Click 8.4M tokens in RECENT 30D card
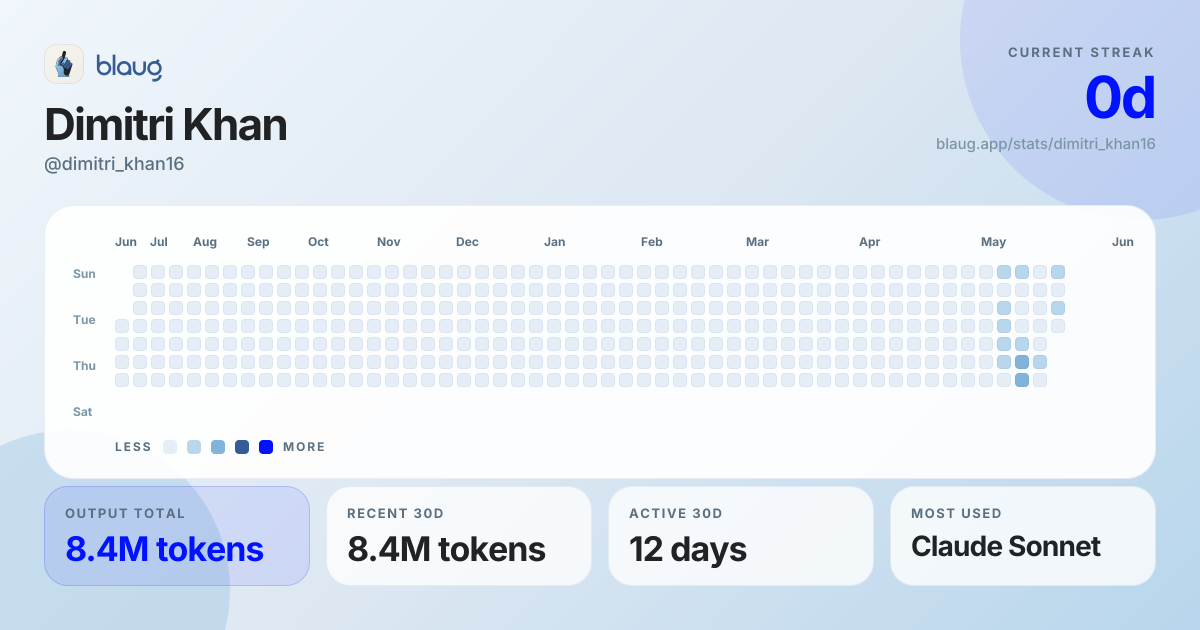This screenshot has width=1200, height=630. pos(446,549)
